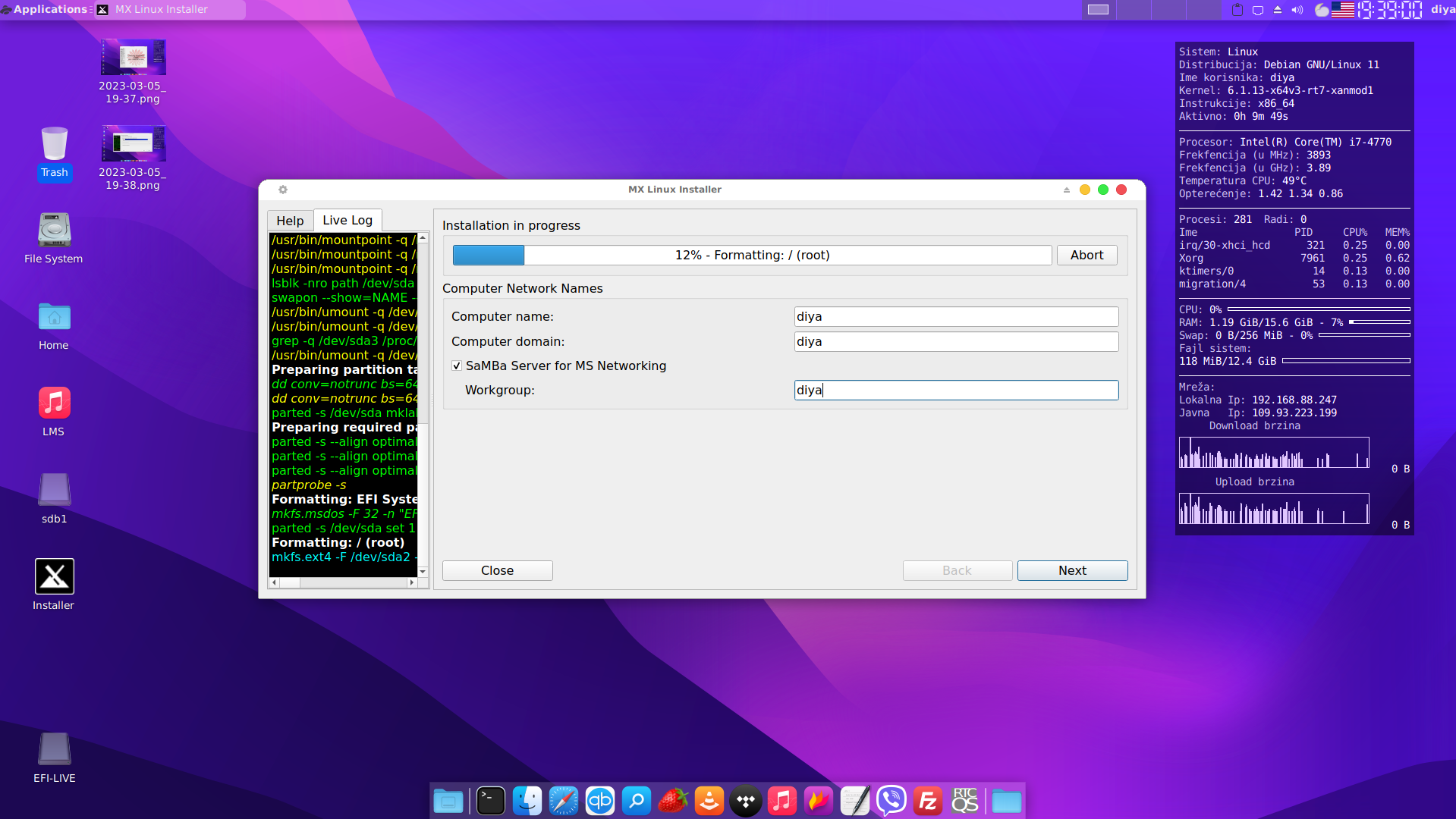The image size is (1456, 819).
Task: Open FileZilla from the dock
Action: coord(928,801)
